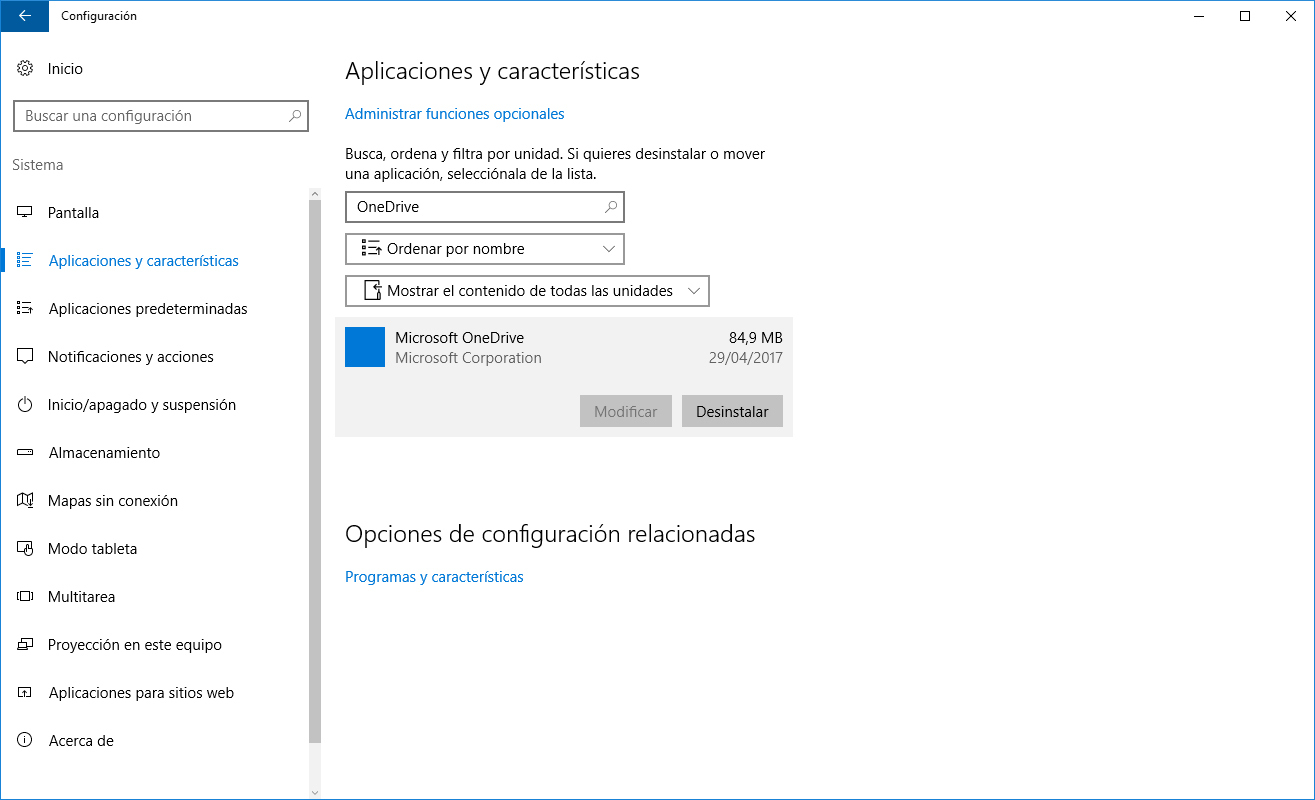Viewport: 1315px width, 800px height.
Task: Click the blue Microsoft OneDrive app icon
Action: tap(365, 347)
